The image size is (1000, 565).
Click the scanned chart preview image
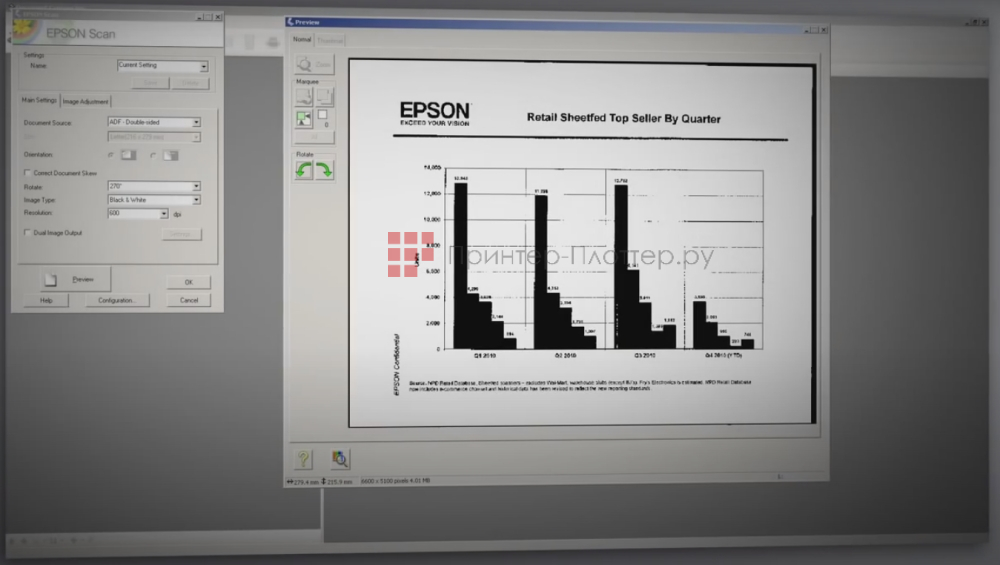click(580, 240)
